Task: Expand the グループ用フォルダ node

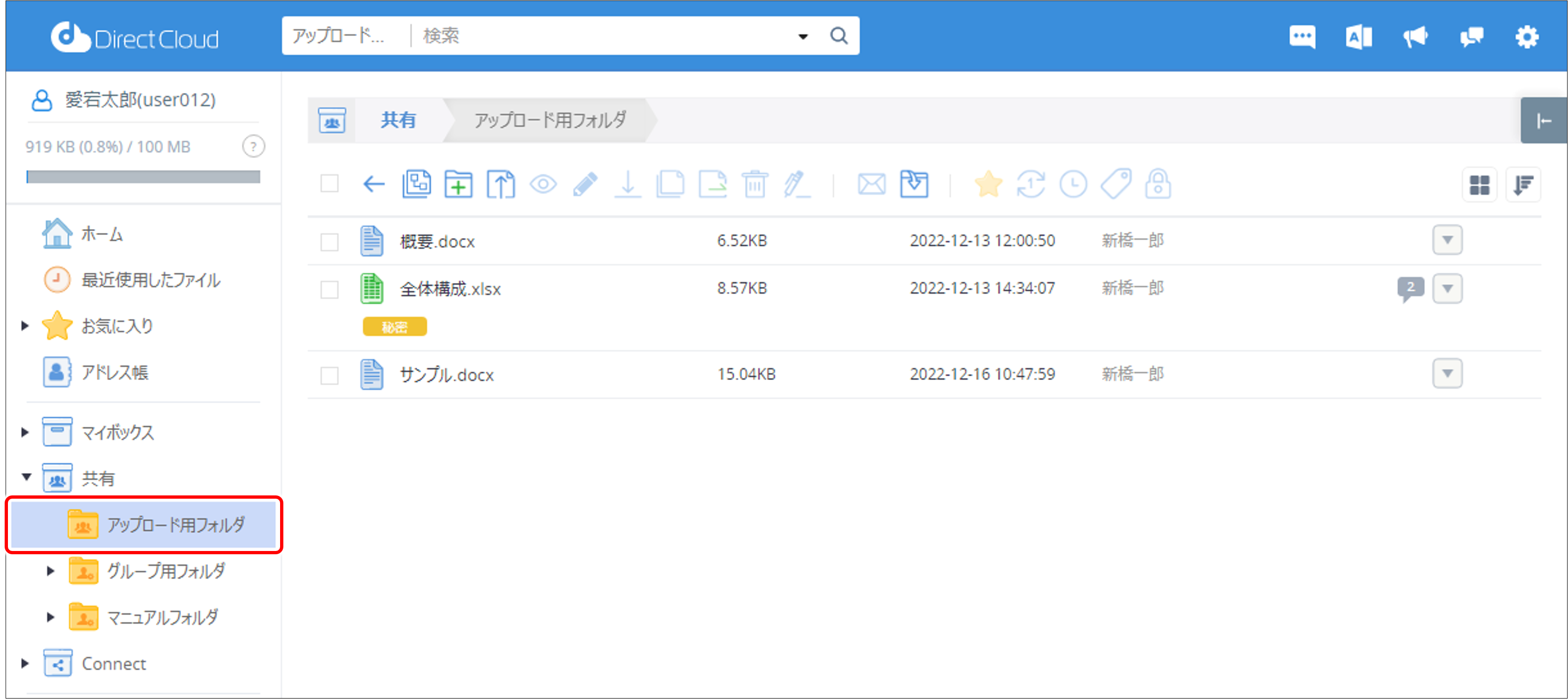Action: click(50, 571)
